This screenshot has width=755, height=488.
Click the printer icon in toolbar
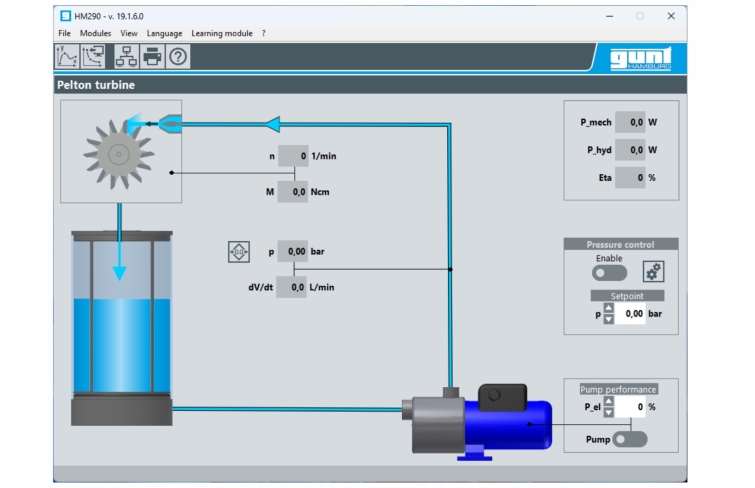[151, 57]
